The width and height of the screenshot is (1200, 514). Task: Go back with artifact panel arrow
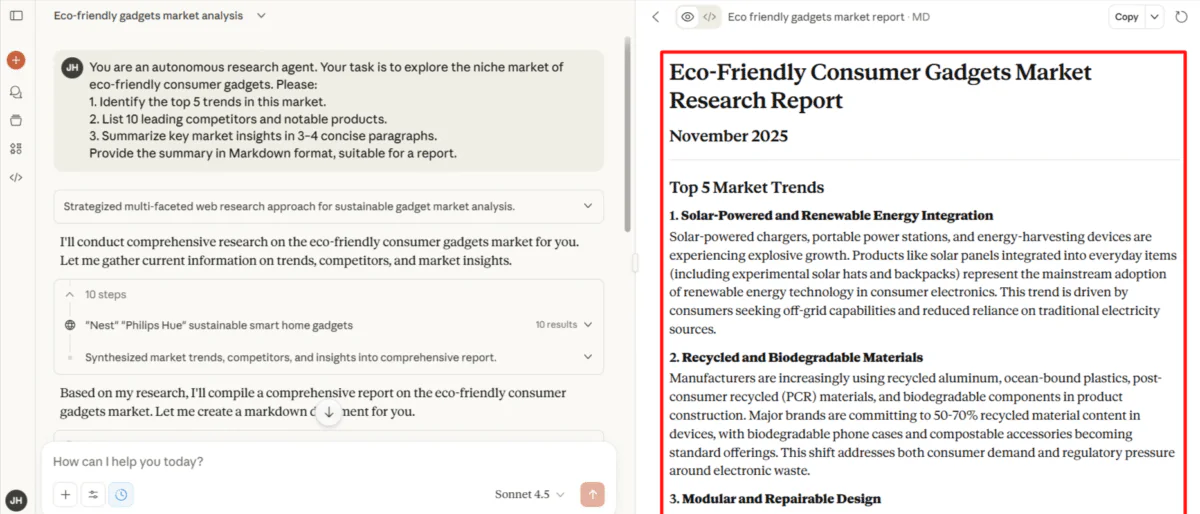656,17
